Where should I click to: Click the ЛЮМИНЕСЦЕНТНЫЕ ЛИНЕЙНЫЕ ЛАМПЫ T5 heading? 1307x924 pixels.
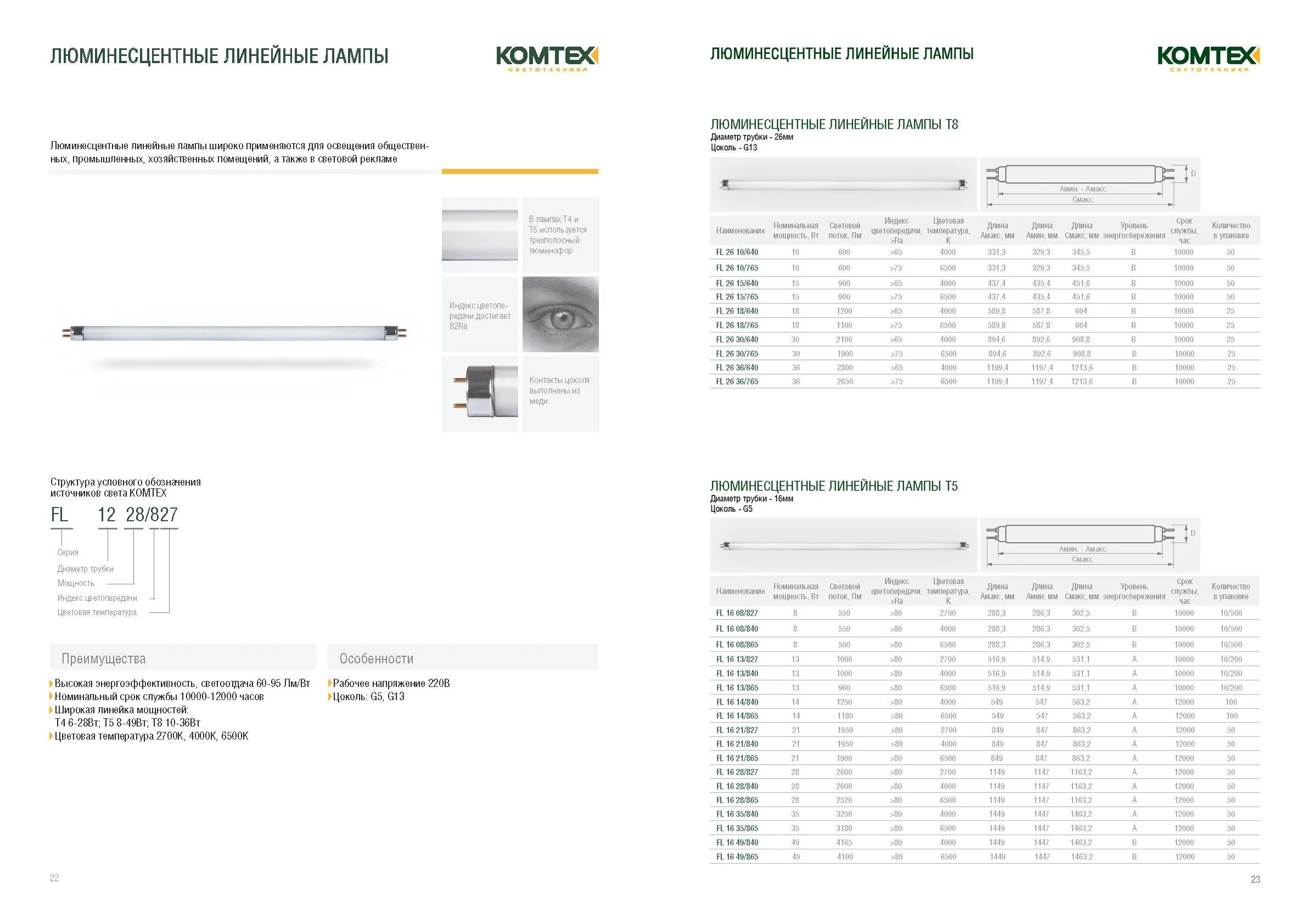(x=833, y=486)
